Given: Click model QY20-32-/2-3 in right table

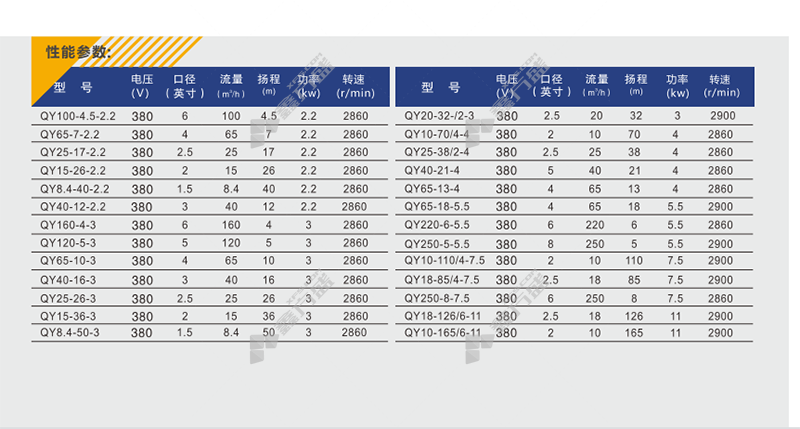Looking at the screenshot, I should click(x=439, y=116).
